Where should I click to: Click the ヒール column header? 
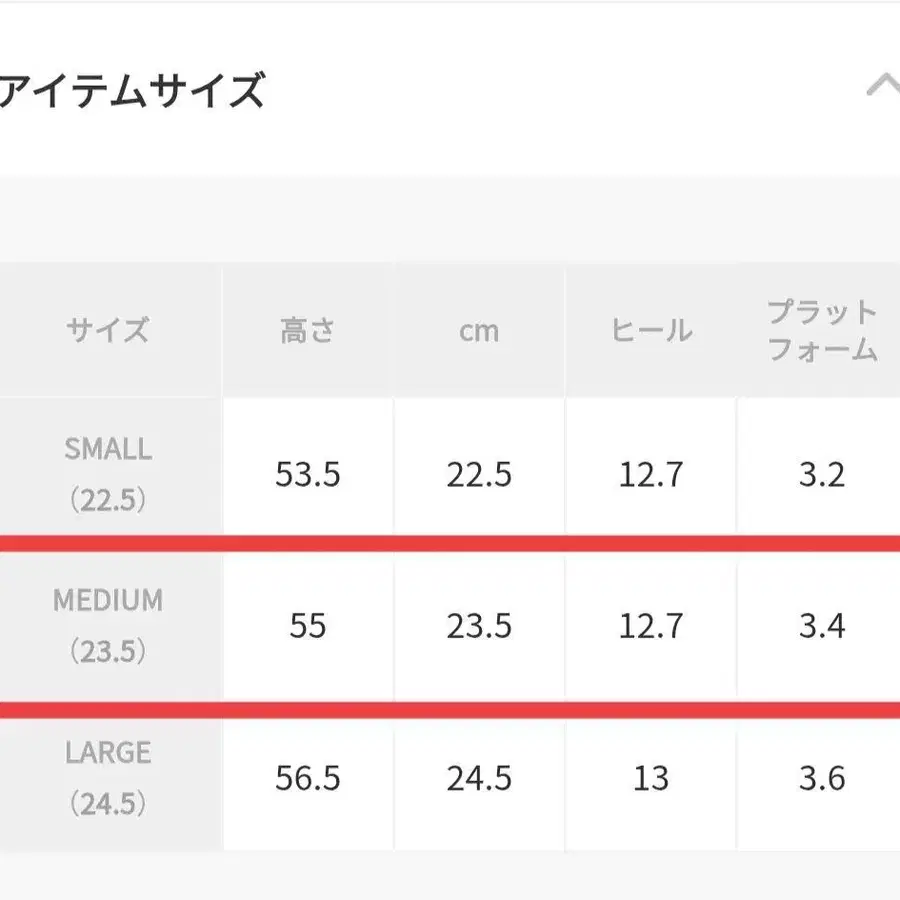pos(651,330)
